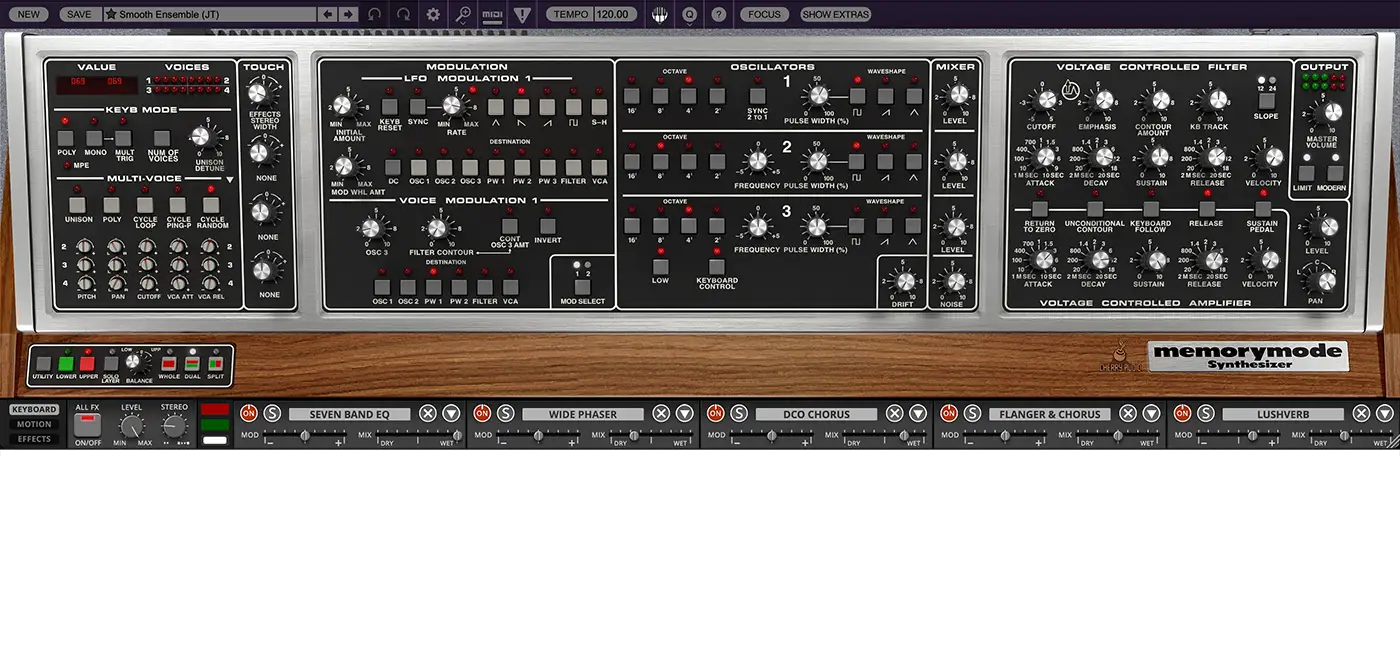The height and width of the screenshot is (669, 1400).
Task: Click the MASTER VOLUME knob
Action: pyautogui.click(x=1332, y=112)
